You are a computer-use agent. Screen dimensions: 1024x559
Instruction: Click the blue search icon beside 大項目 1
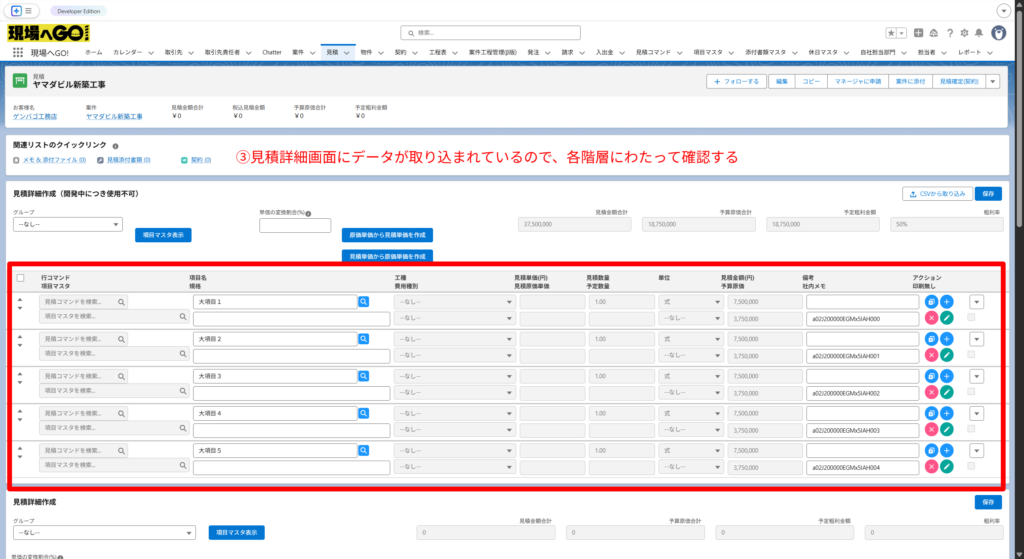[x=364, y=301]
